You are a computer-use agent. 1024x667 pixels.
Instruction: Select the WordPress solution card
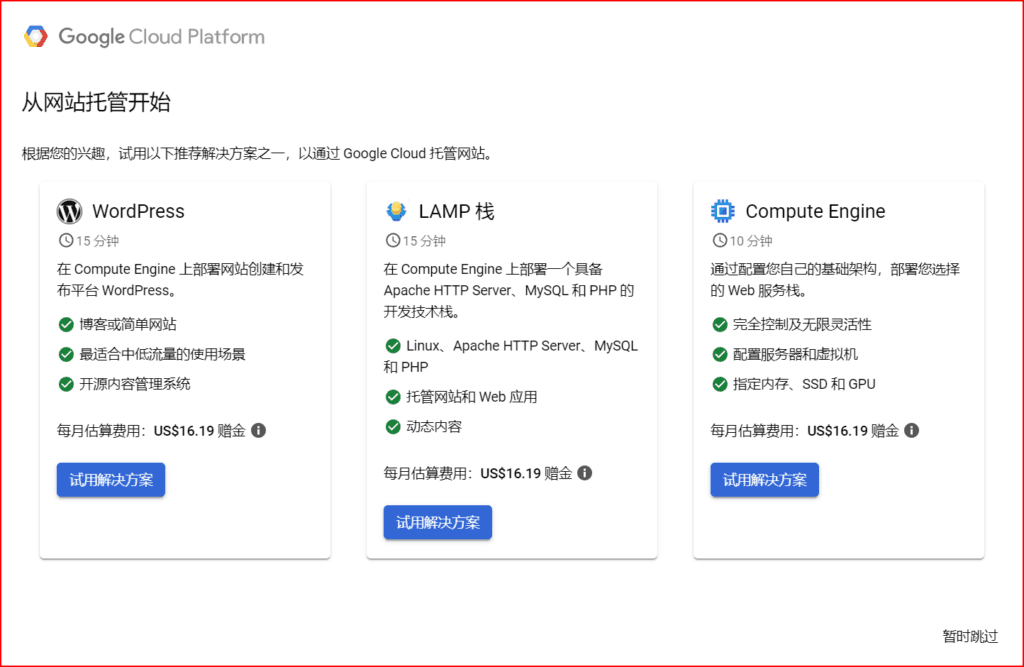[x=185, y=368]
